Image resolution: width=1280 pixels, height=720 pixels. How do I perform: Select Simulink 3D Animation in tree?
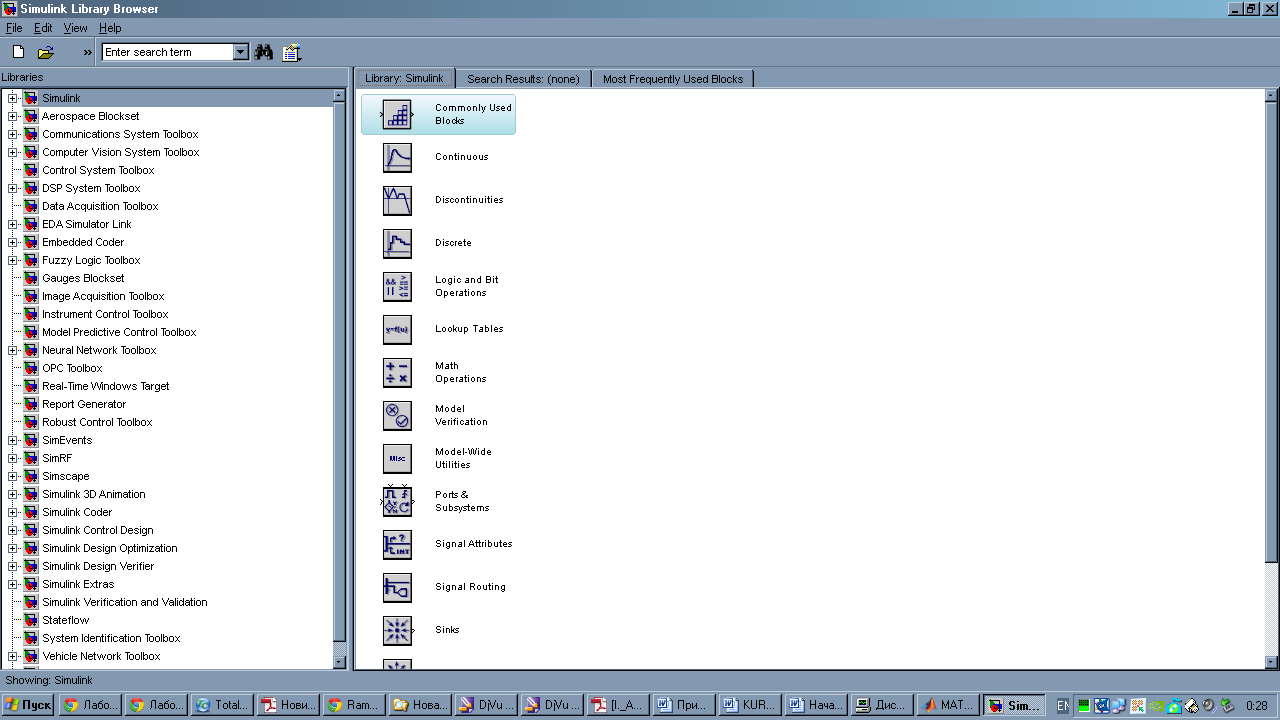[x=94, y=494]
